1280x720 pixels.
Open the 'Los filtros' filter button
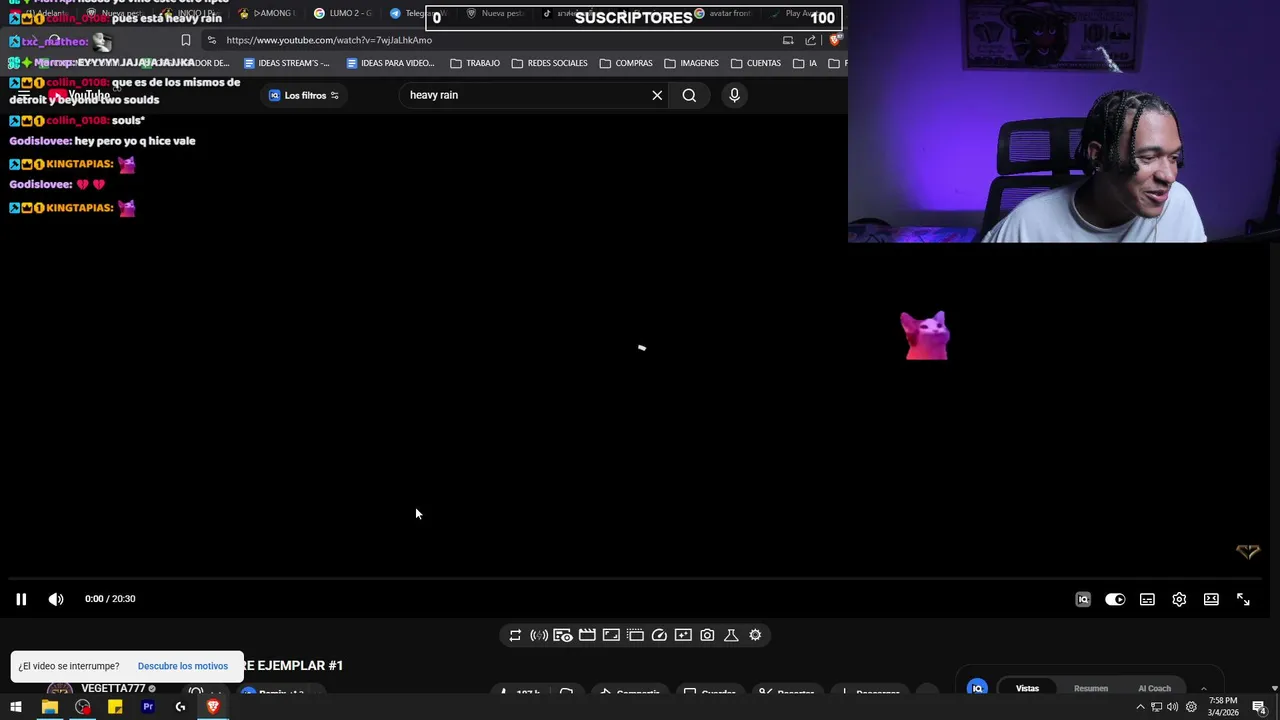click(304, 95)
